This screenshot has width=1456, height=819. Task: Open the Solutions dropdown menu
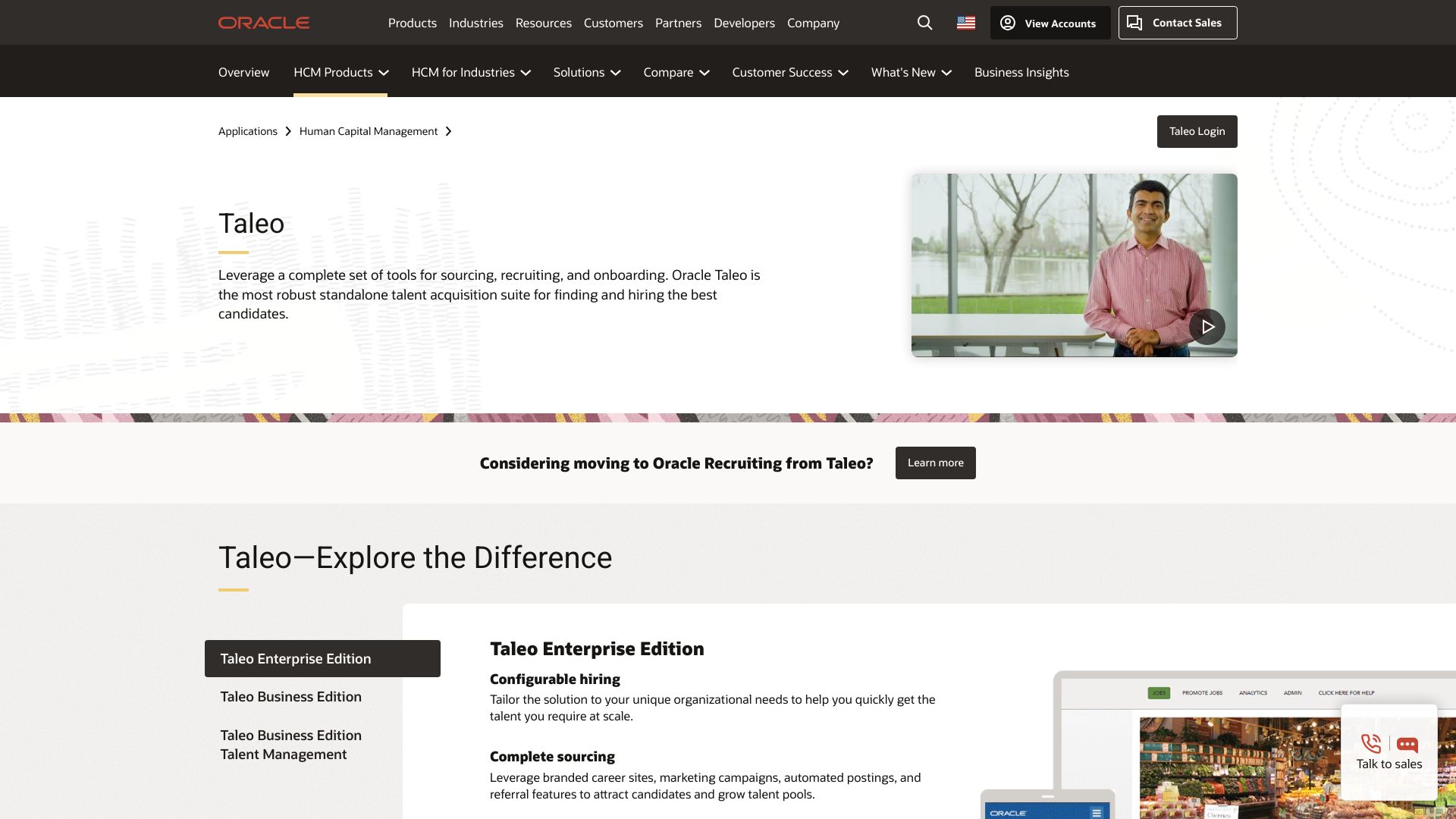(586, 72)
